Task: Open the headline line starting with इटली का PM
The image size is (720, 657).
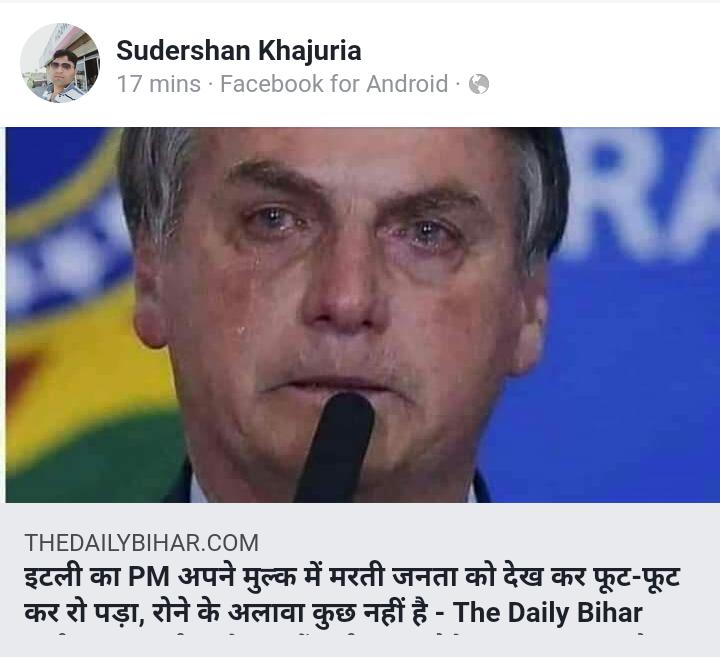Action: [352, 577]
